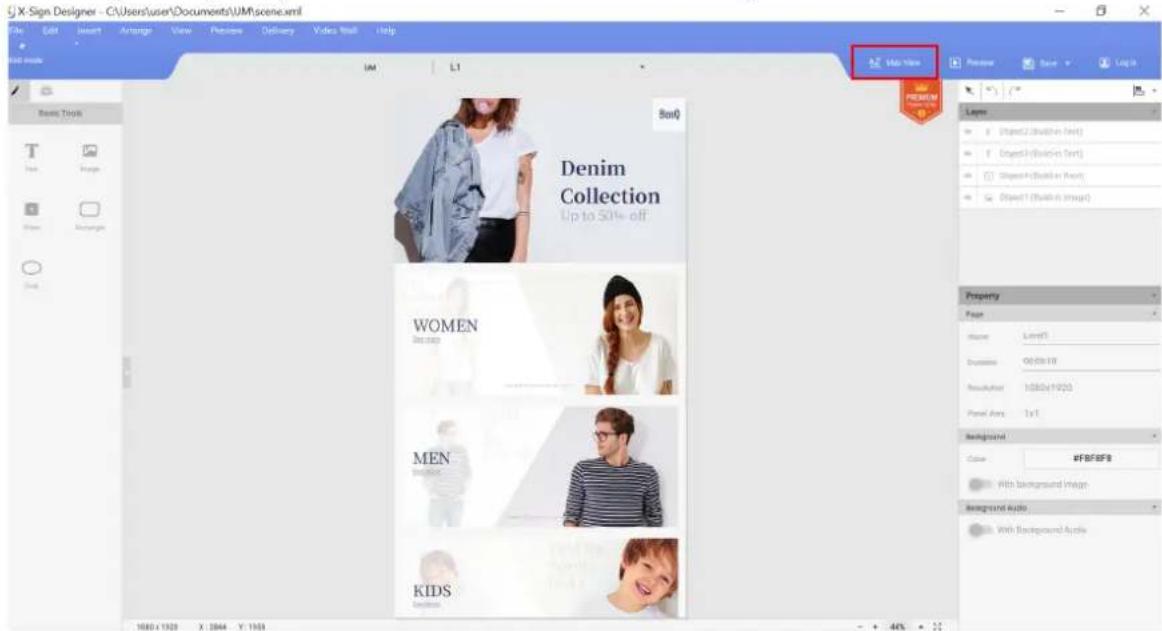Select the MEN banner on the canvas
Viewport: 1162px width, 631px height.
coord(537,466)
